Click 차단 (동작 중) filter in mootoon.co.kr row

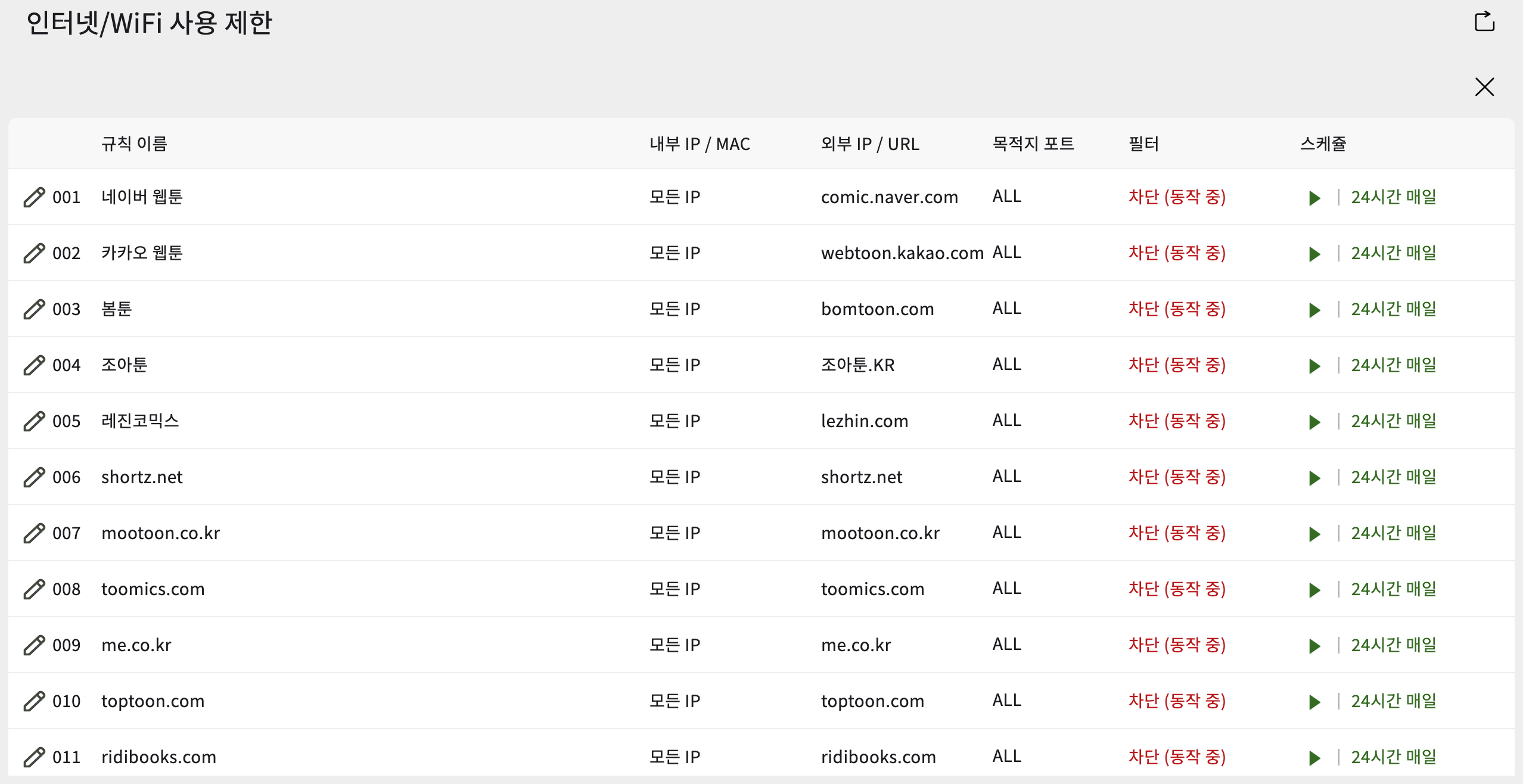click(x=1177, y=533)
